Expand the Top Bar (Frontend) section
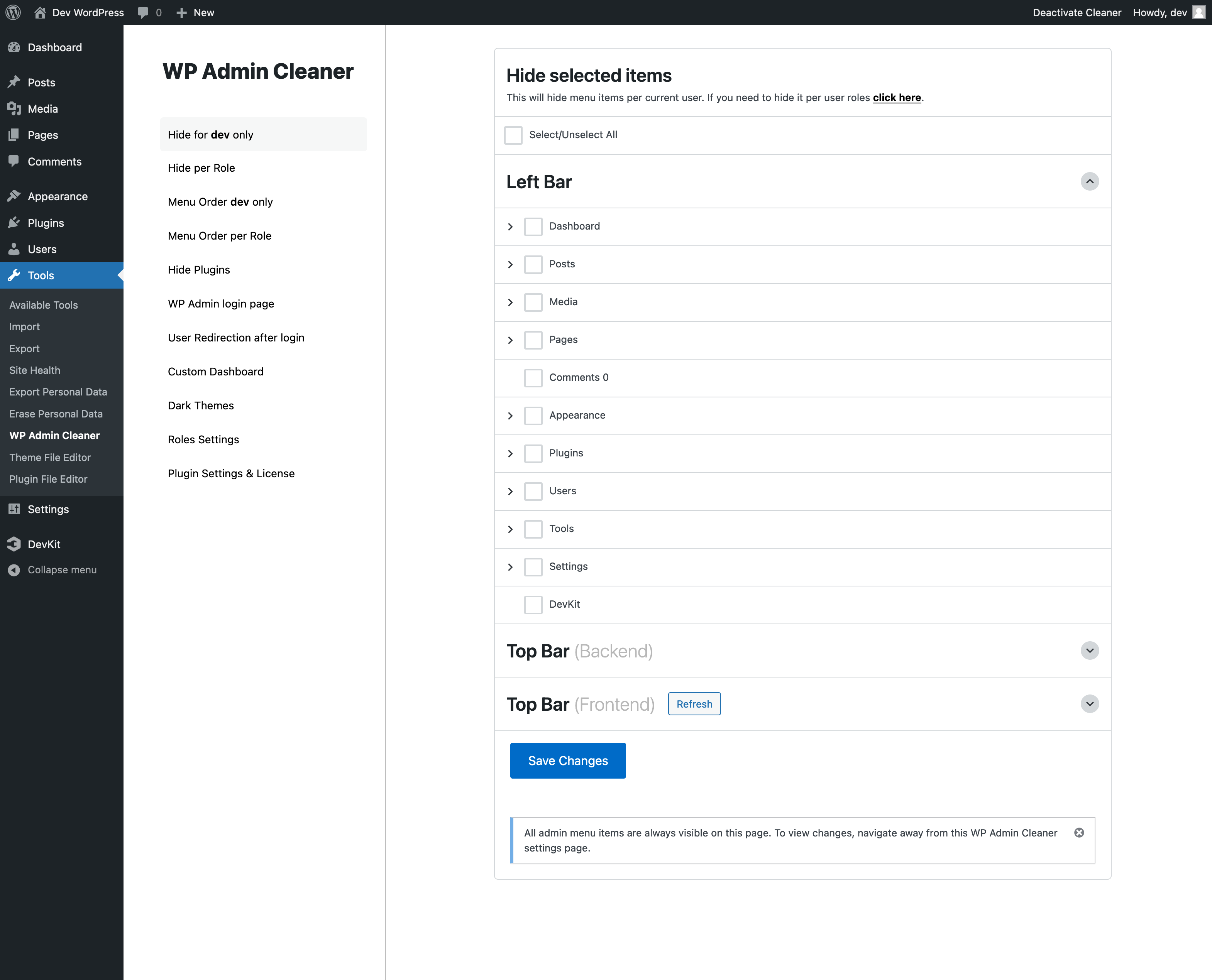This screenshot has width=1212, height=980. click(1089, 703)
